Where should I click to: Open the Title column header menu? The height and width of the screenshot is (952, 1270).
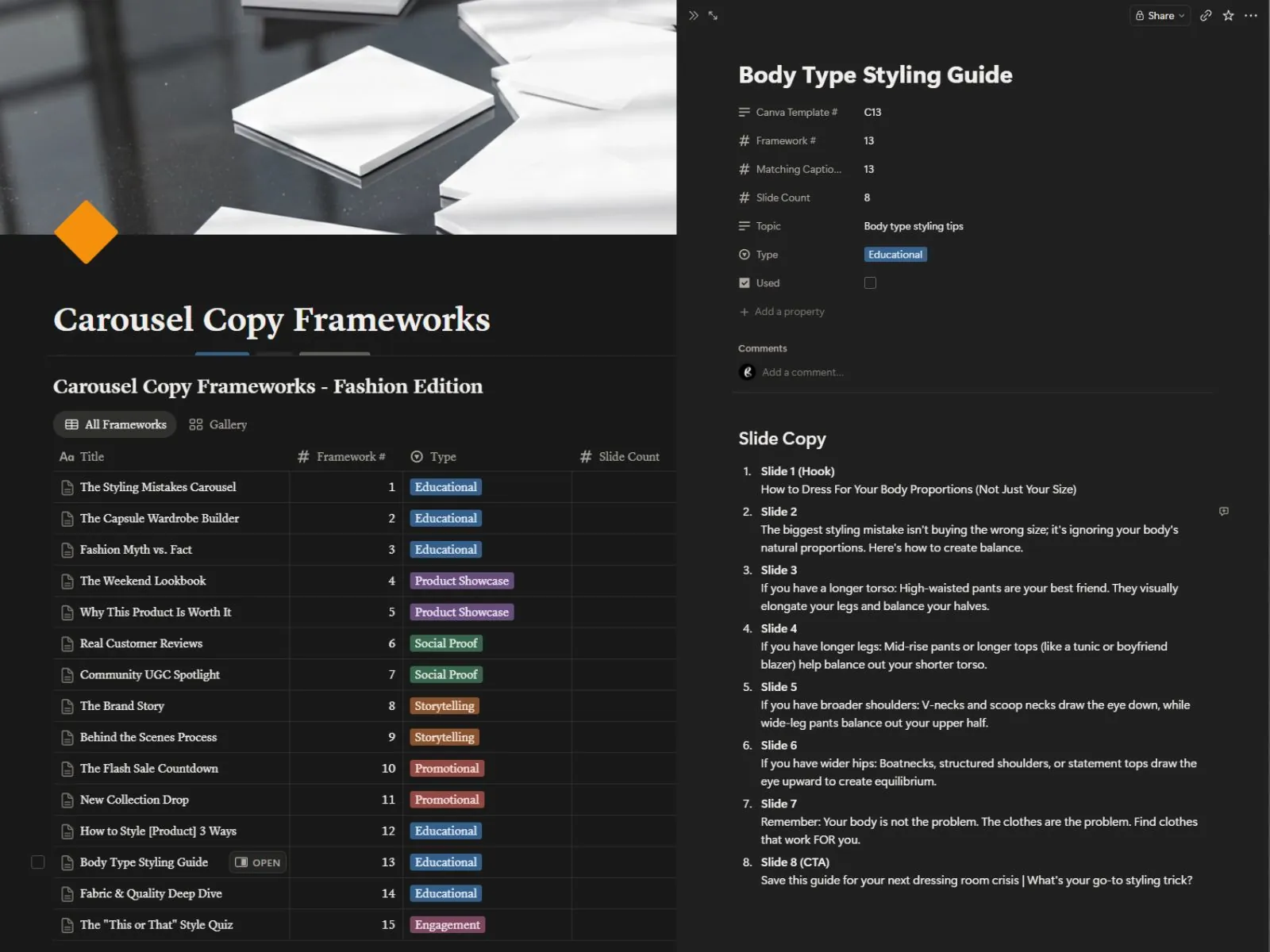point(82,456)
